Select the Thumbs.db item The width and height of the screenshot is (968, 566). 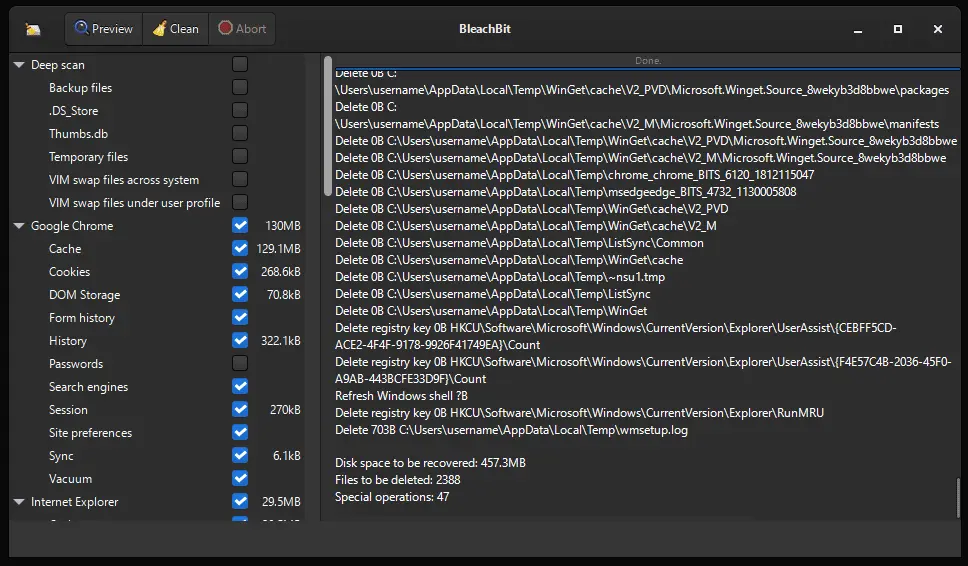[78, 134]
